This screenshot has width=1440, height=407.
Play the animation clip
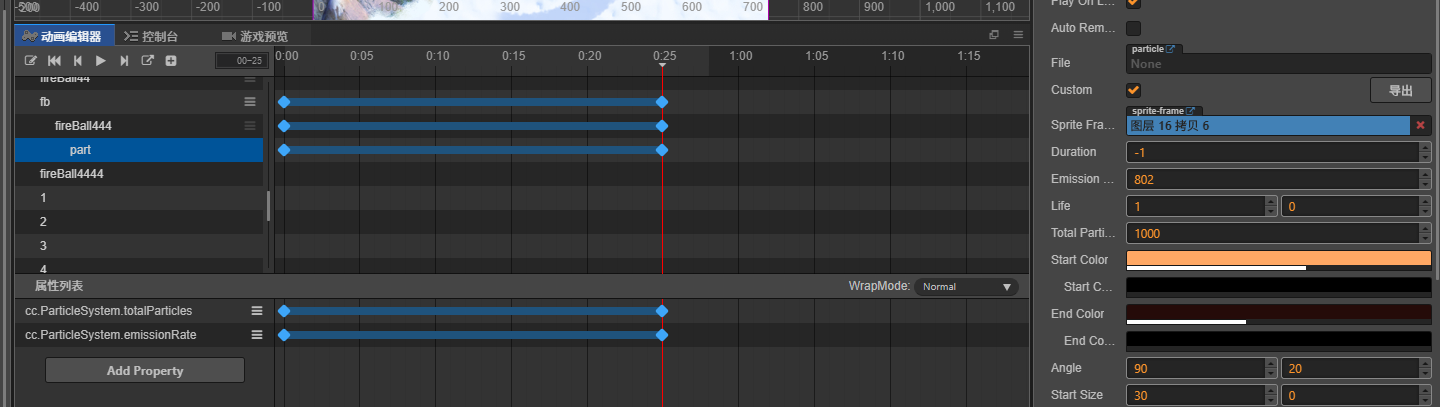pos(100,61)
